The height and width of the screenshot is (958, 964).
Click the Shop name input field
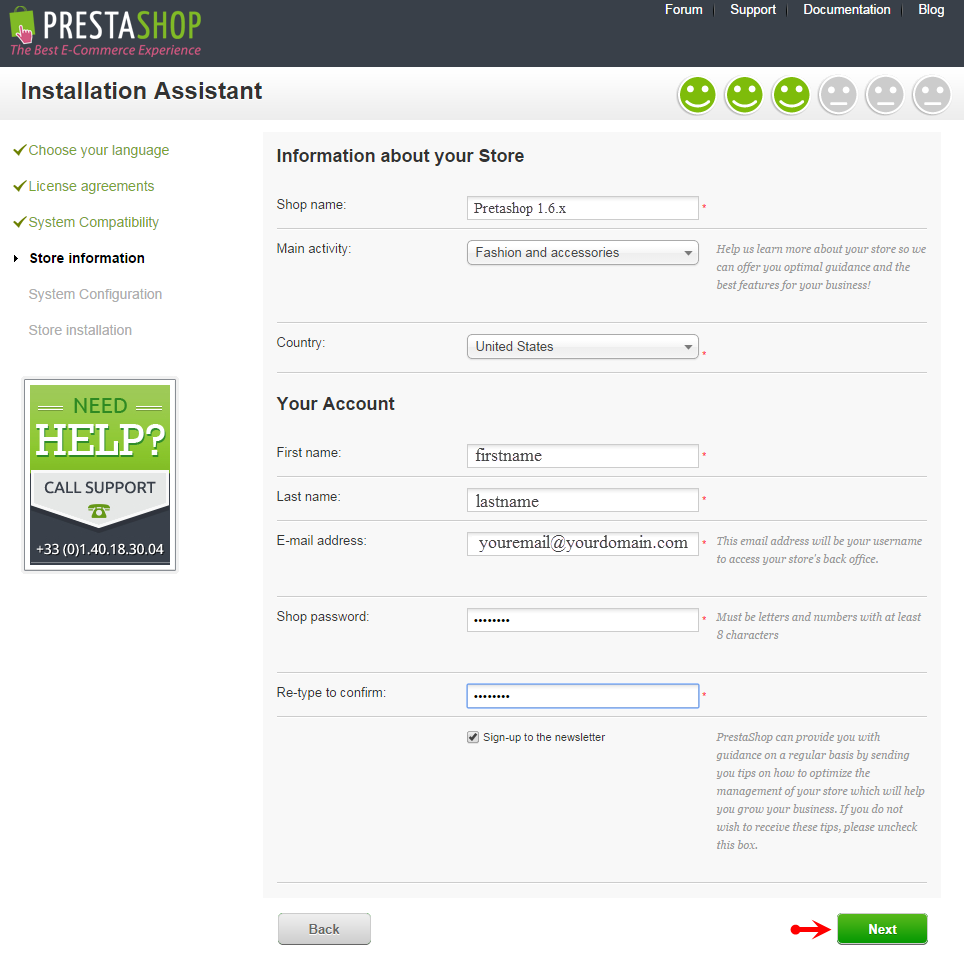582,208
